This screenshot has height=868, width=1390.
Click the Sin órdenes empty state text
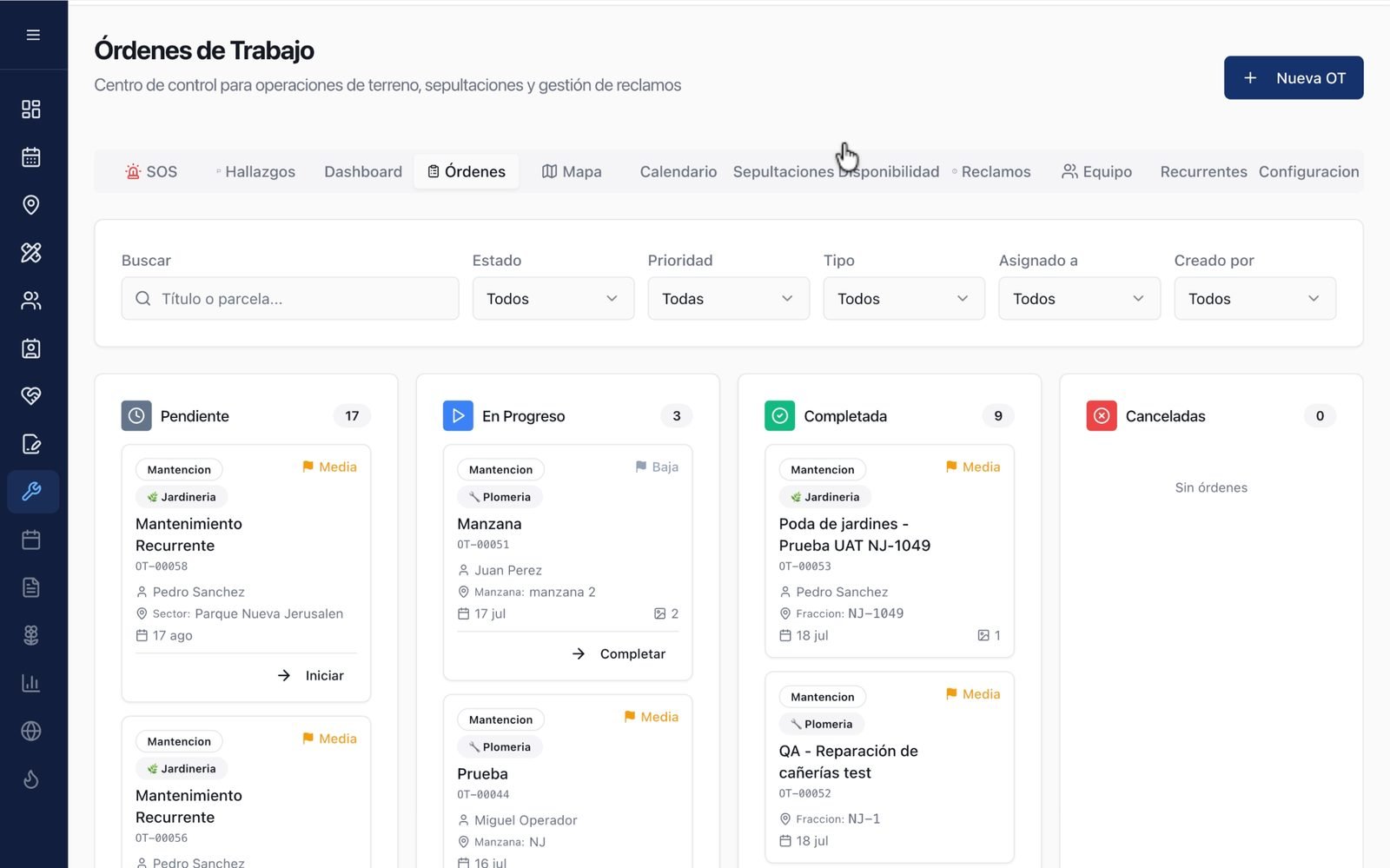point(1211,487)
